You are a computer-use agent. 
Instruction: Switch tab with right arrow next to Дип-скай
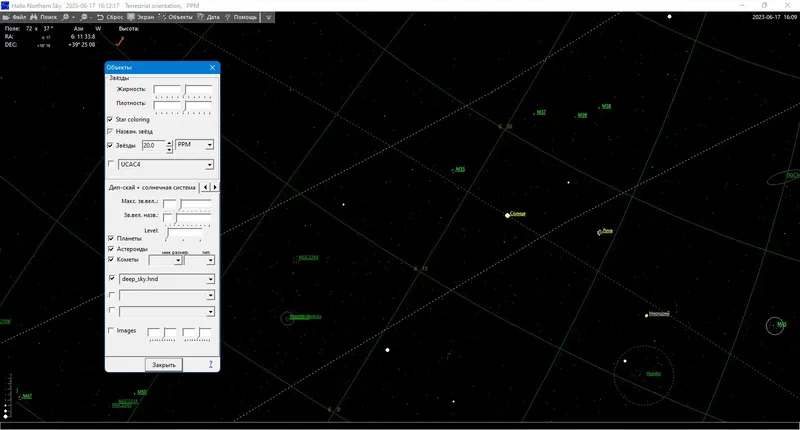[215, 187]
